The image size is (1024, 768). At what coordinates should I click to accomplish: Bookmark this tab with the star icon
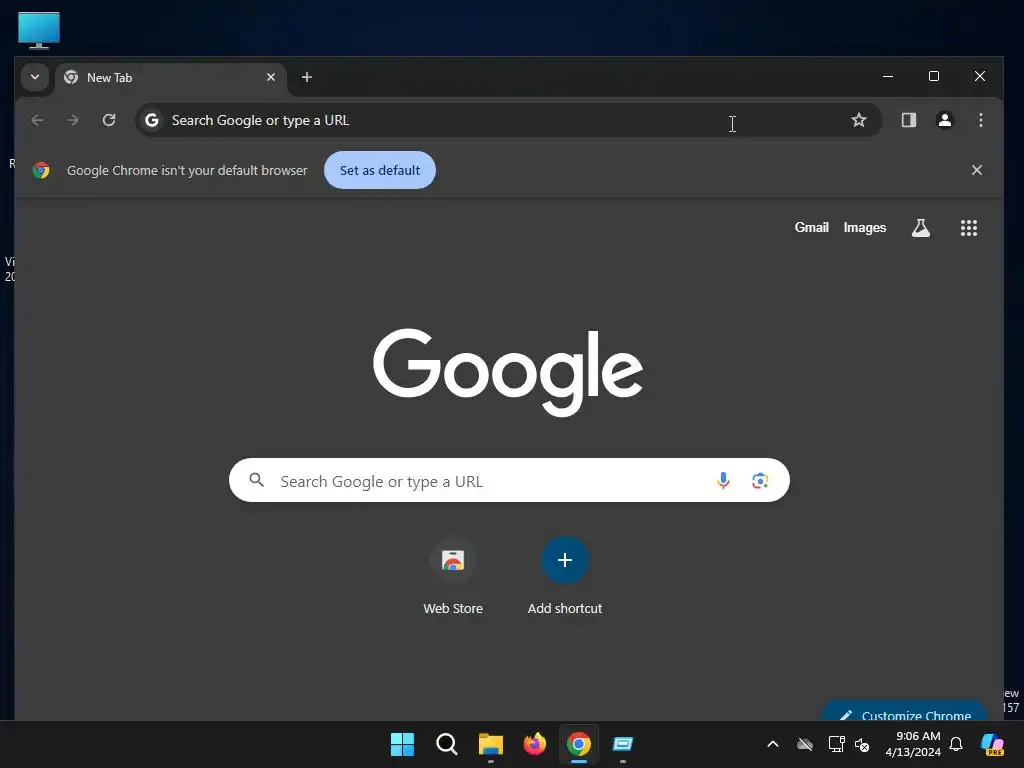pyautogui.click(x=859, y=120)
